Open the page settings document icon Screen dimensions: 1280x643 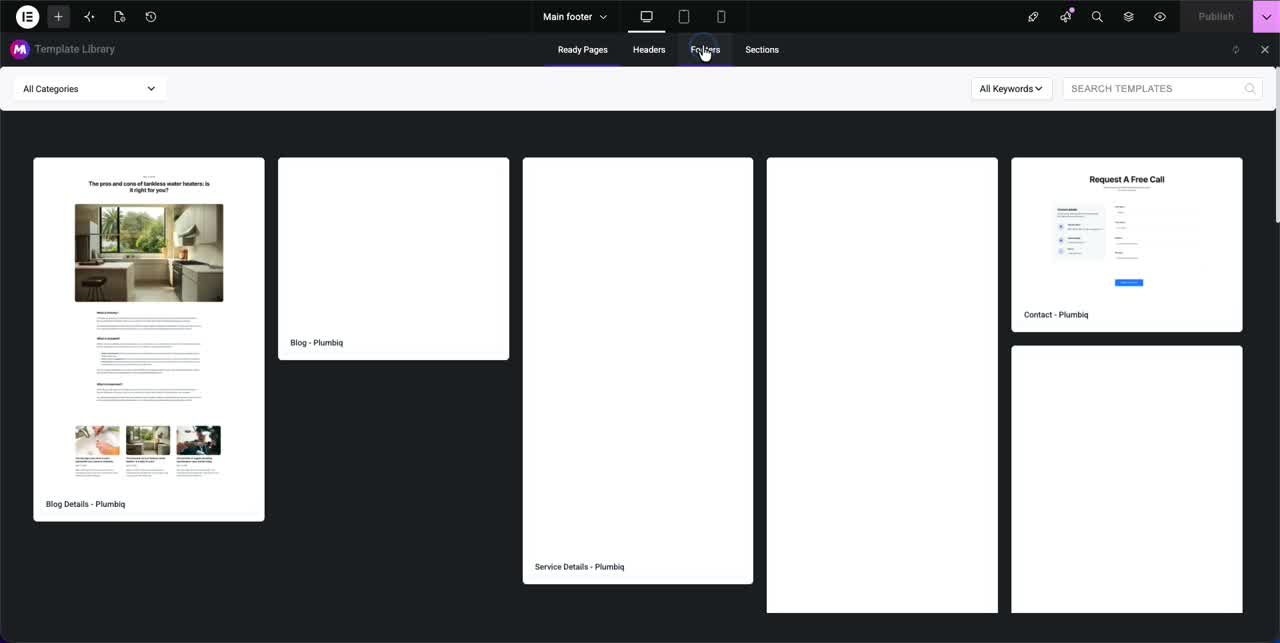pos(120,17)
